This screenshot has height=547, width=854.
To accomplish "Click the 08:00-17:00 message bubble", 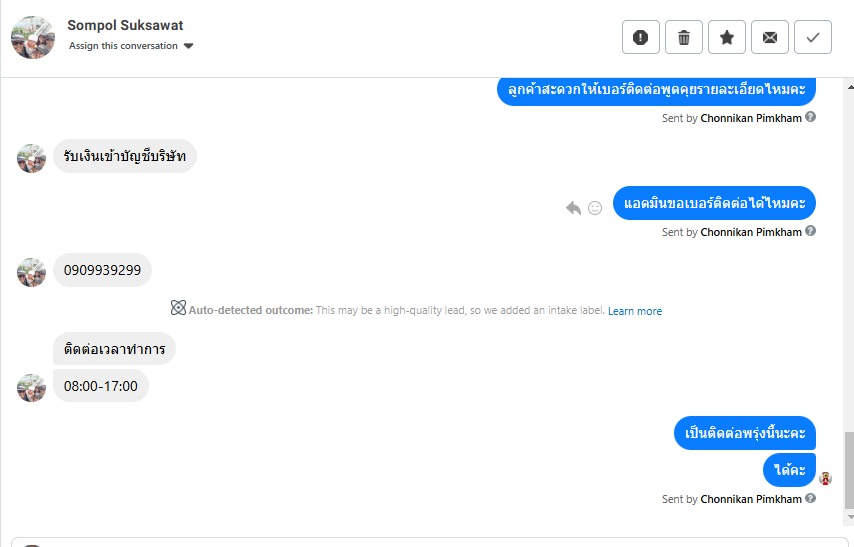I will [100, 385].
